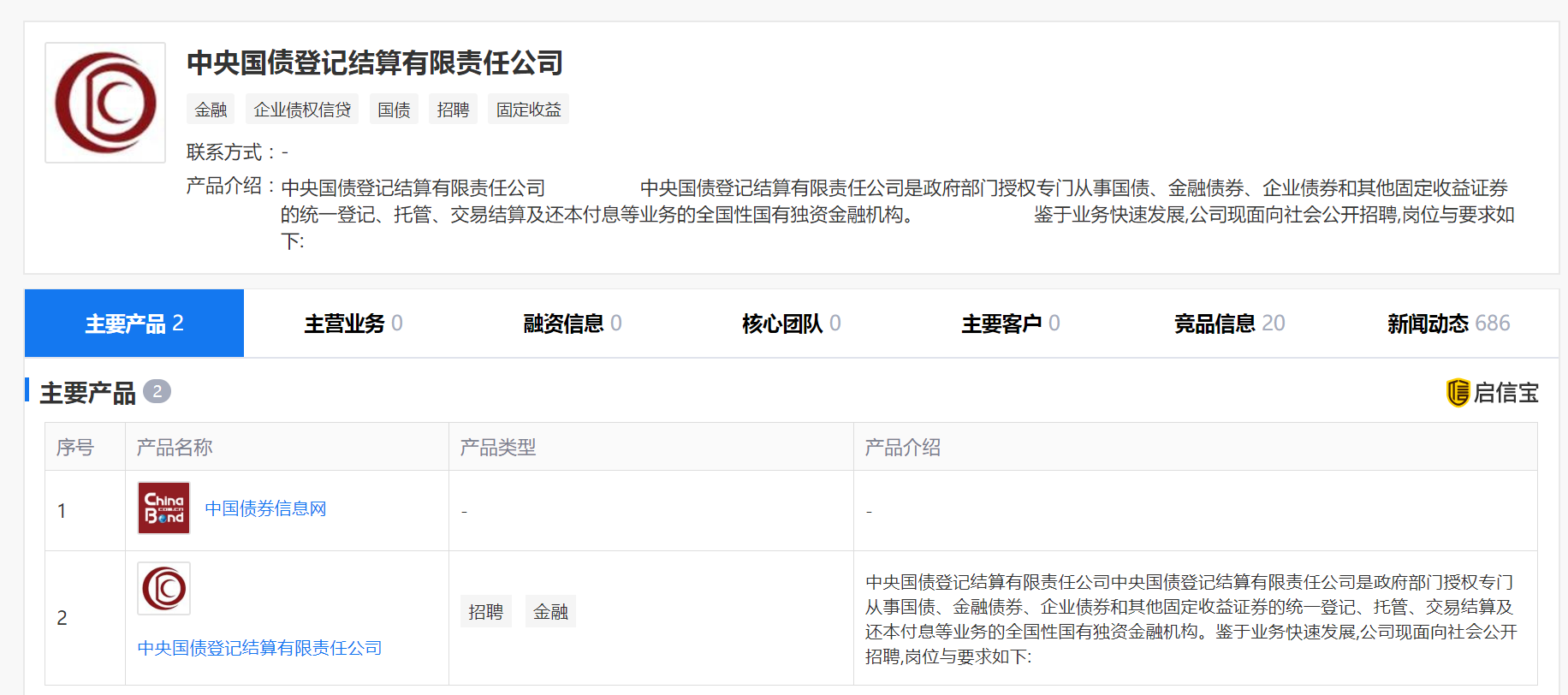Image resolution: width=1568 pixels, height=695 pixels.
Task: Click the 招聘 tag in product type column
Action: coord(485,612)
